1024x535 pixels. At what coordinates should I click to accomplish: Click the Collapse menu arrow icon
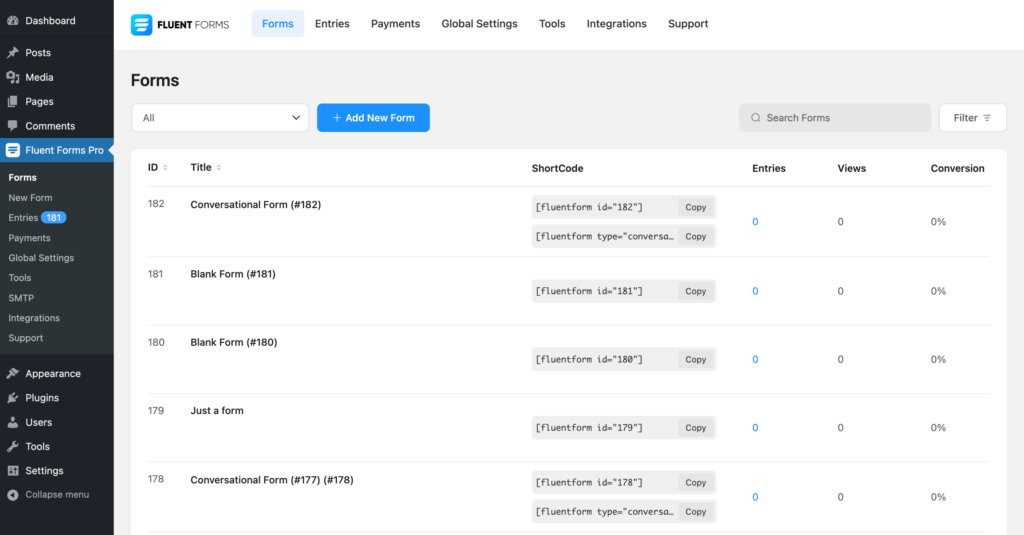pos(12,495)
